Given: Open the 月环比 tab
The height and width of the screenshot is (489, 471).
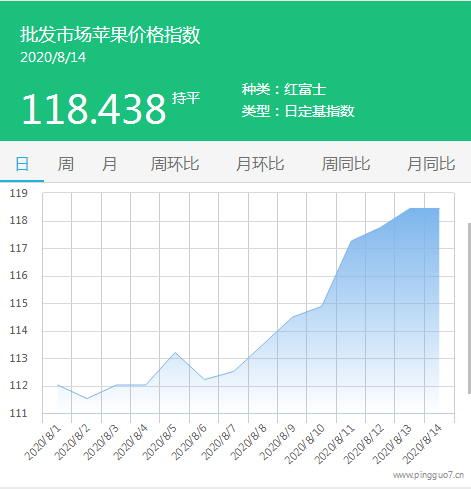Looking at the screenshot, I should [260, 164].
